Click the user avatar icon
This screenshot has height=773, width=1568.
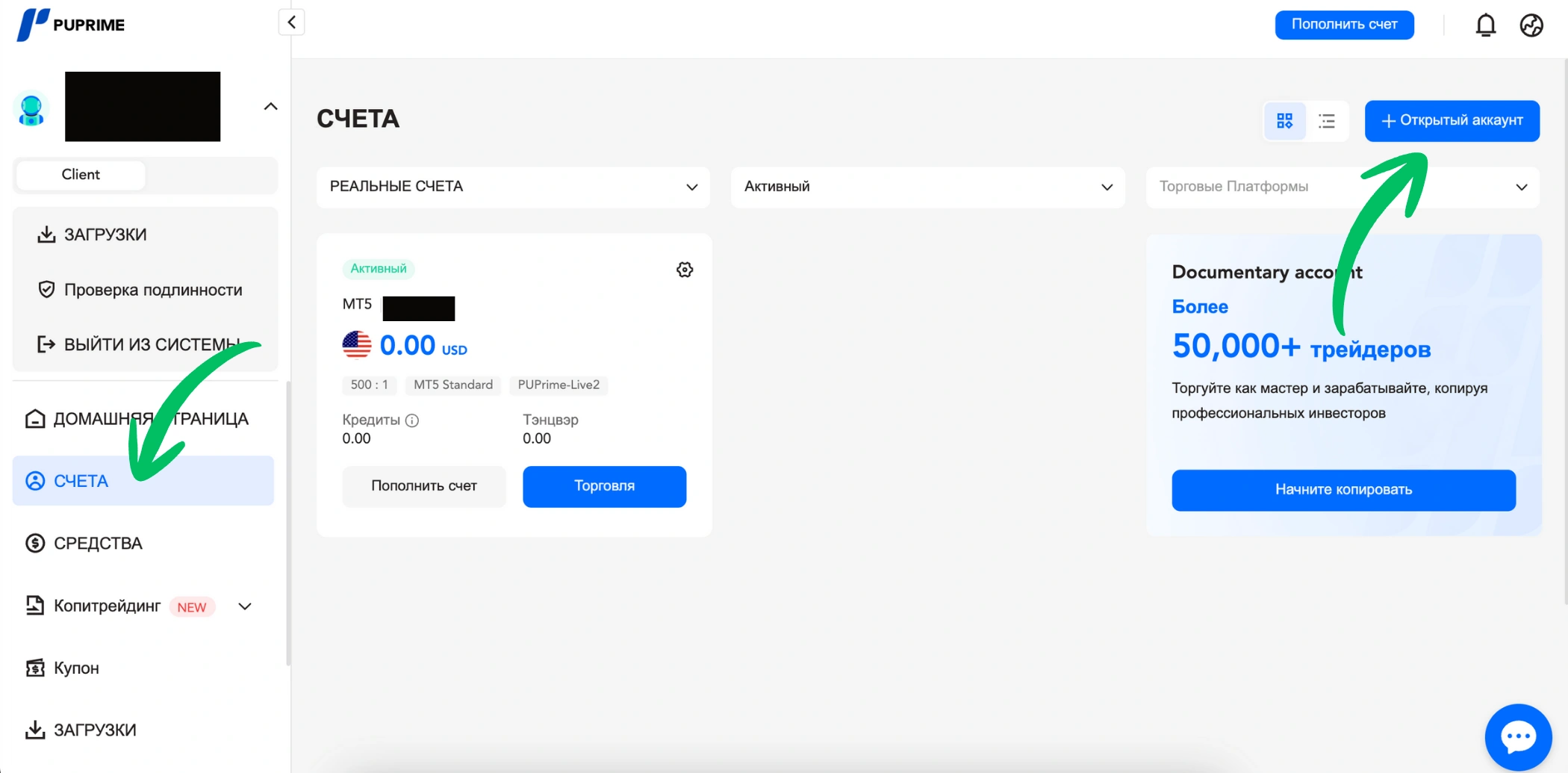31,108
